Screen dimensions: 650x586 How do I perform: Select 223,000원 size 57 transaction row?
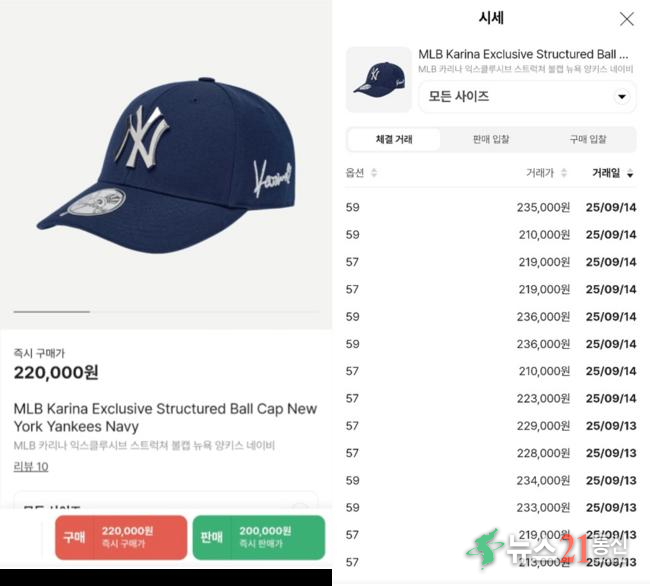(491, 398)
